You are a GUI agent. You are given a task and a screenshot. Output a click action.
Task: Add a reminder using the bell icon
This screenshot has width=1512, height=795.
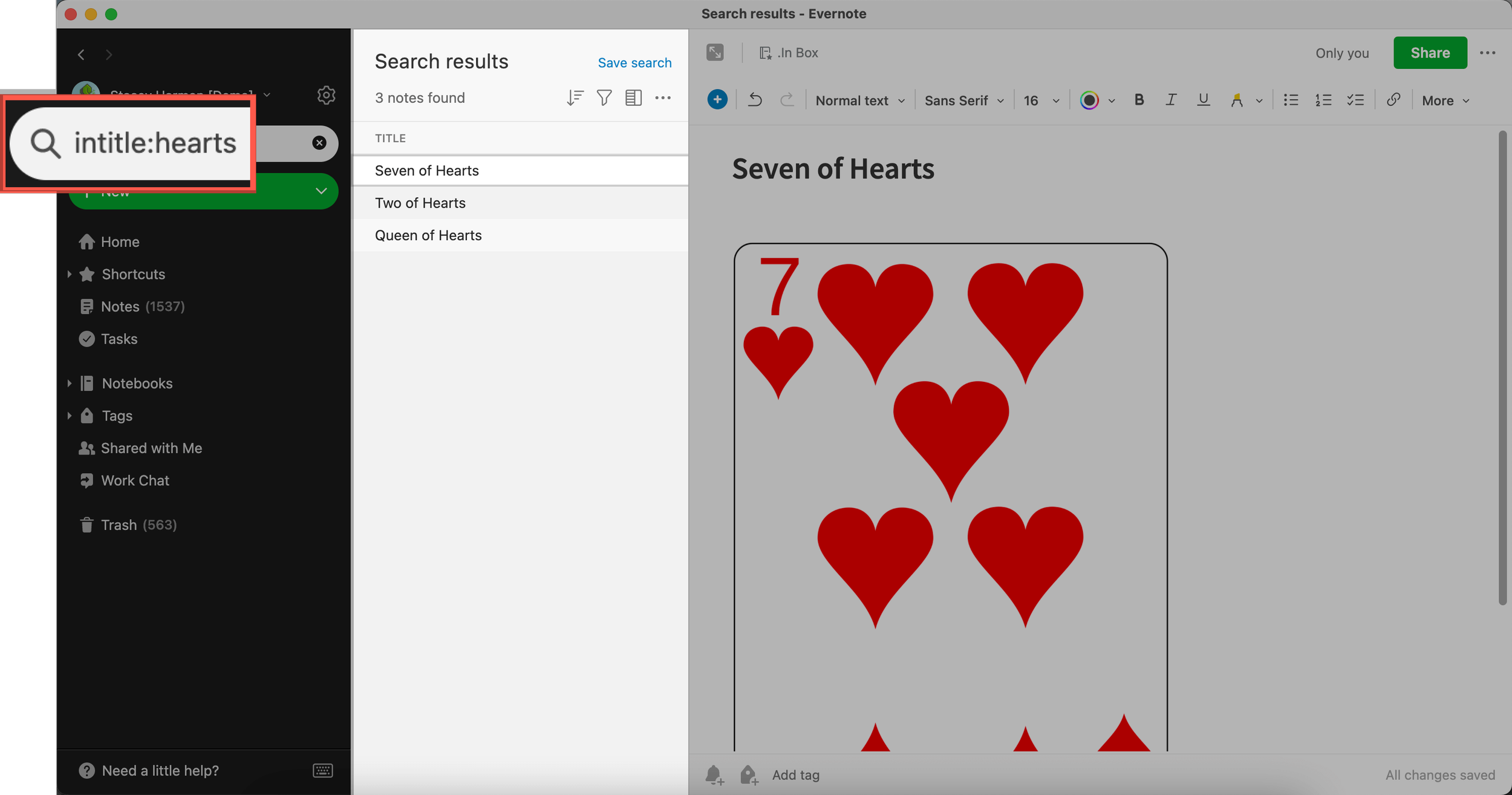click(714, 775)
